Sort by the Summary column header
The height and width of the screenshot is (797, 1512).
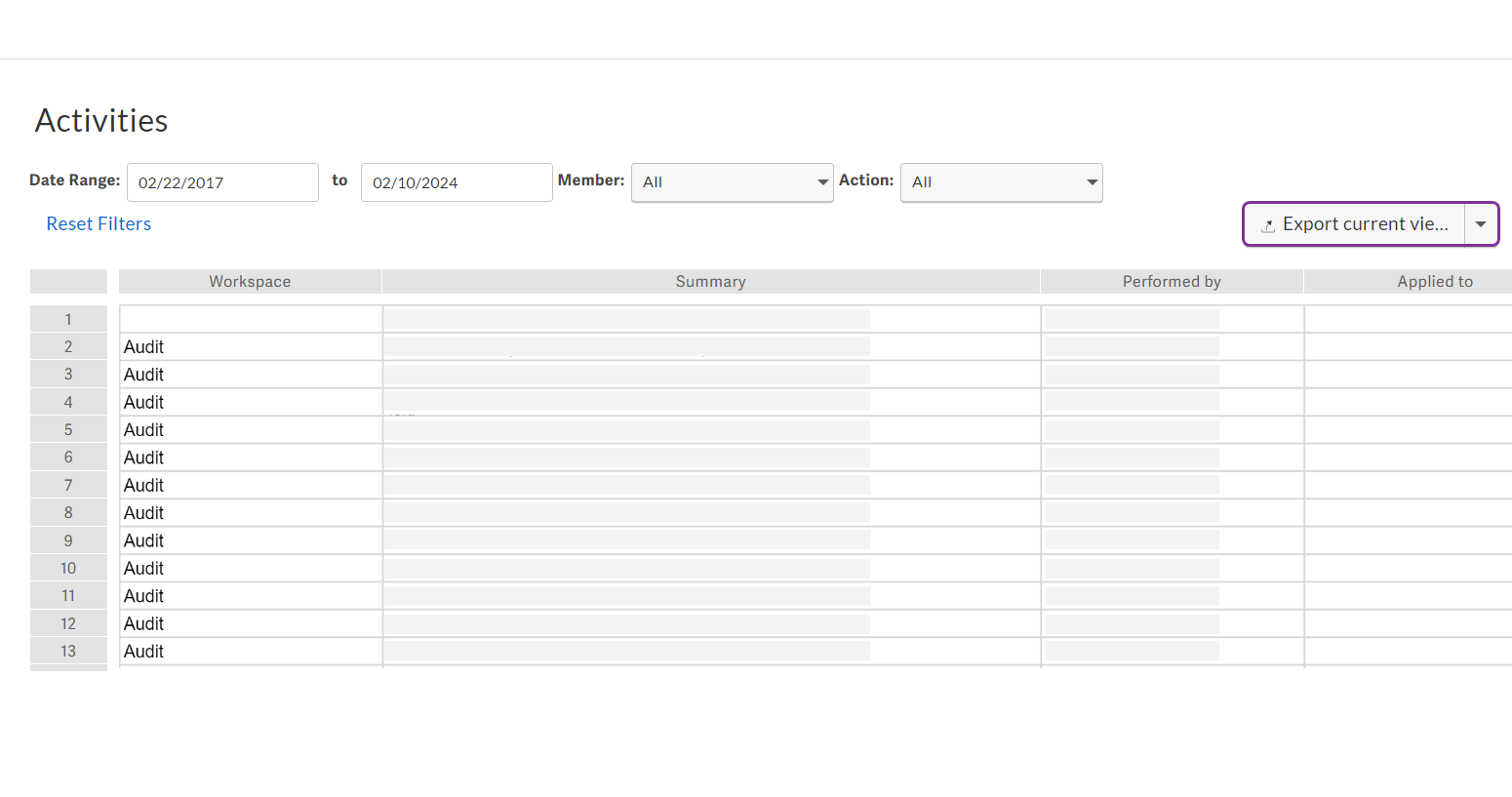(x=710, y=282)
